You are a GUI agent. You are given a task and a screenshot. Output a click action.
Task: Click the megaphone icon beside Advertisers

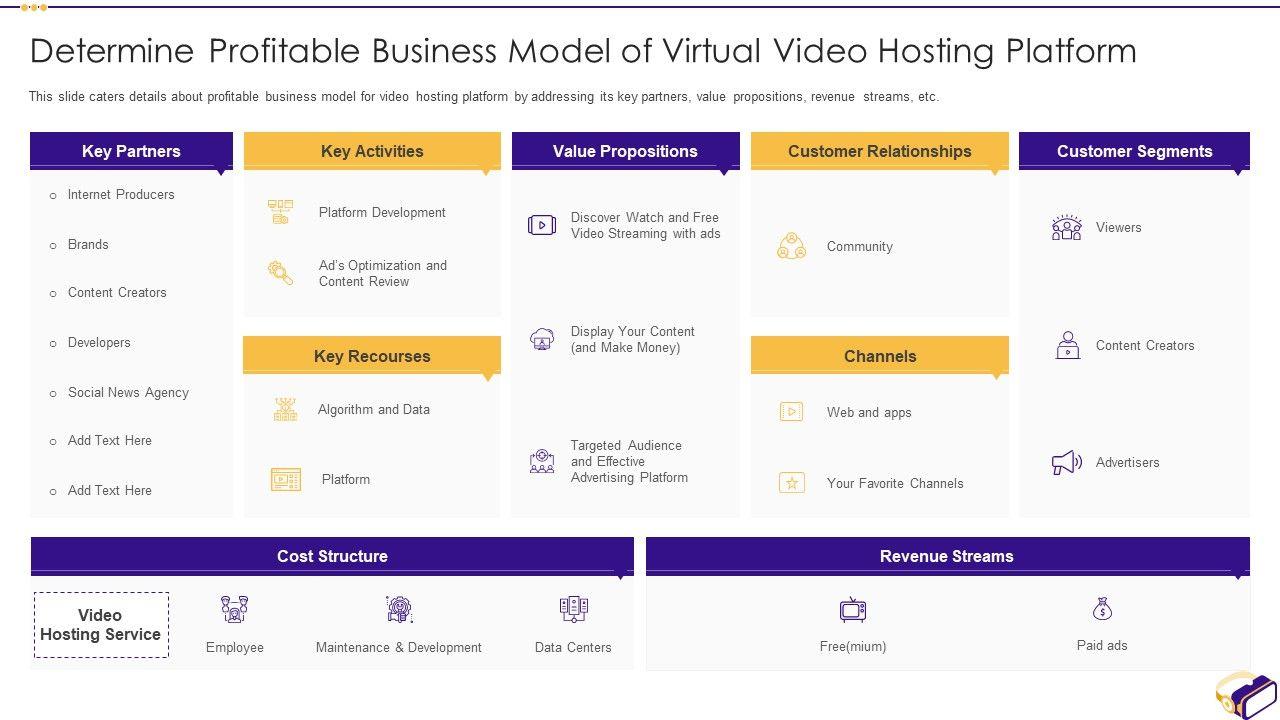point(1067,462)
